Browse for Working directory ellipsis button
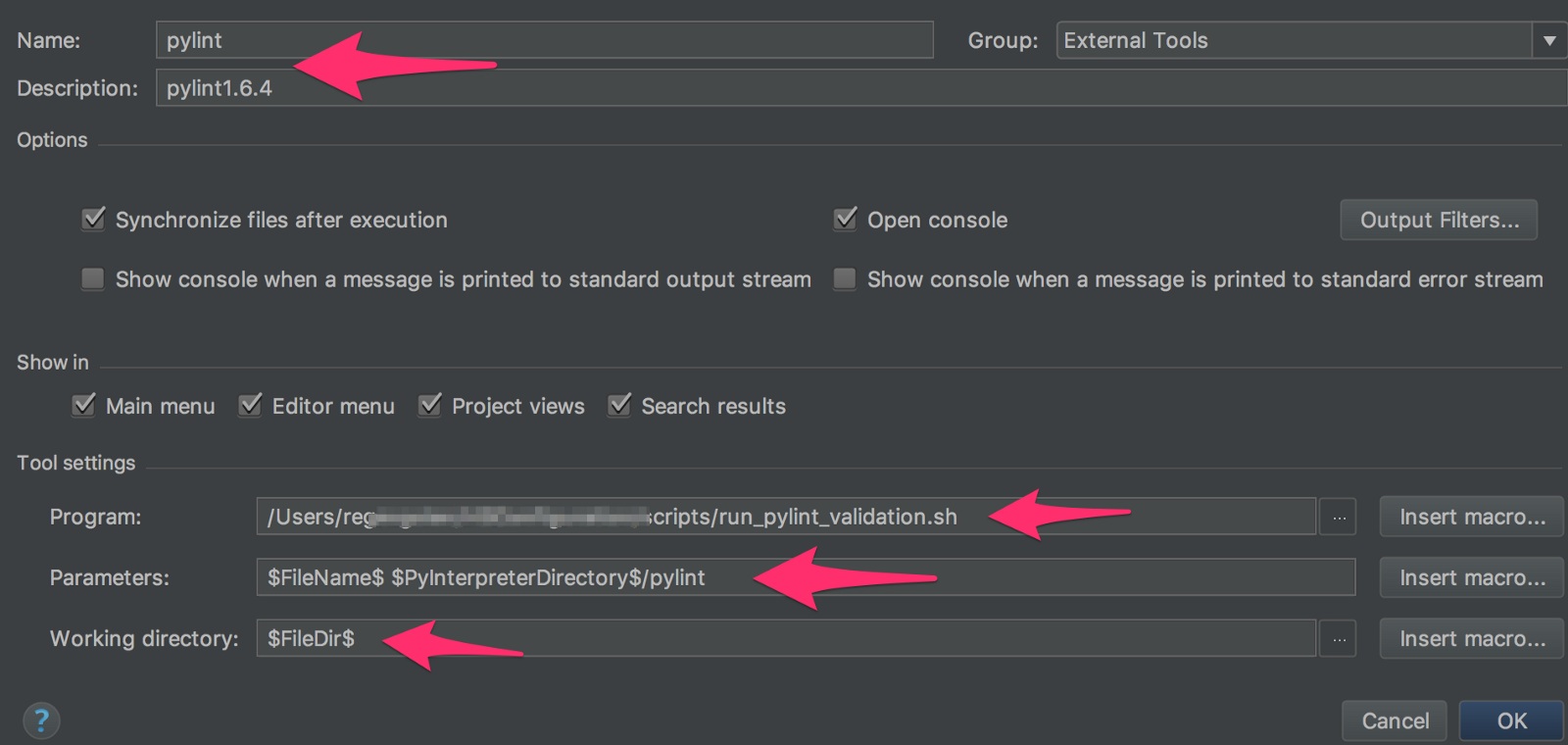The image size is (1568, 745). click(x=1339, y=639)
